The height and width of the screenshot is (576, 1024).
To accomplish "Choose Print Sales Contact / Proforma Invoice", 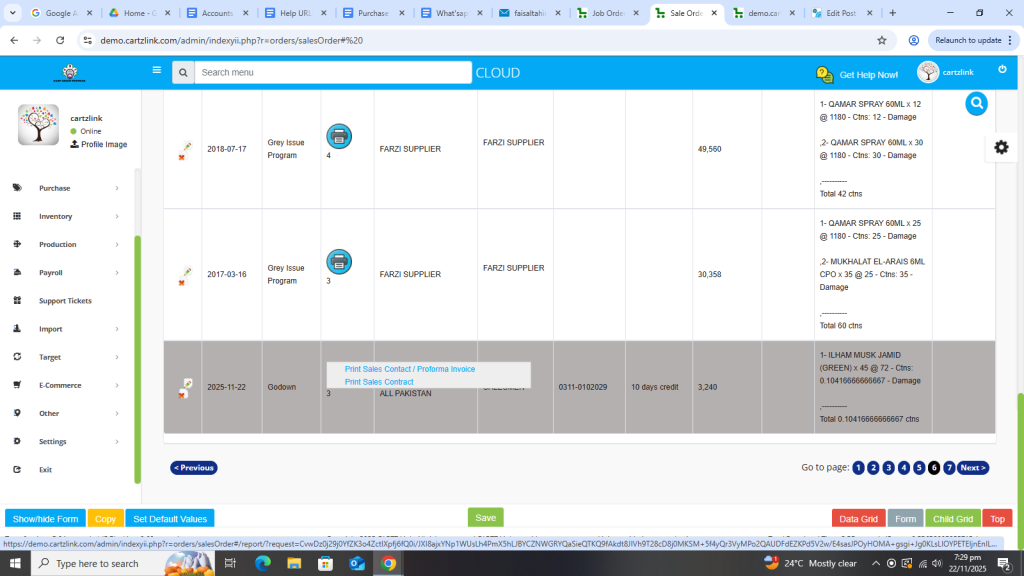I will [410, 369].
